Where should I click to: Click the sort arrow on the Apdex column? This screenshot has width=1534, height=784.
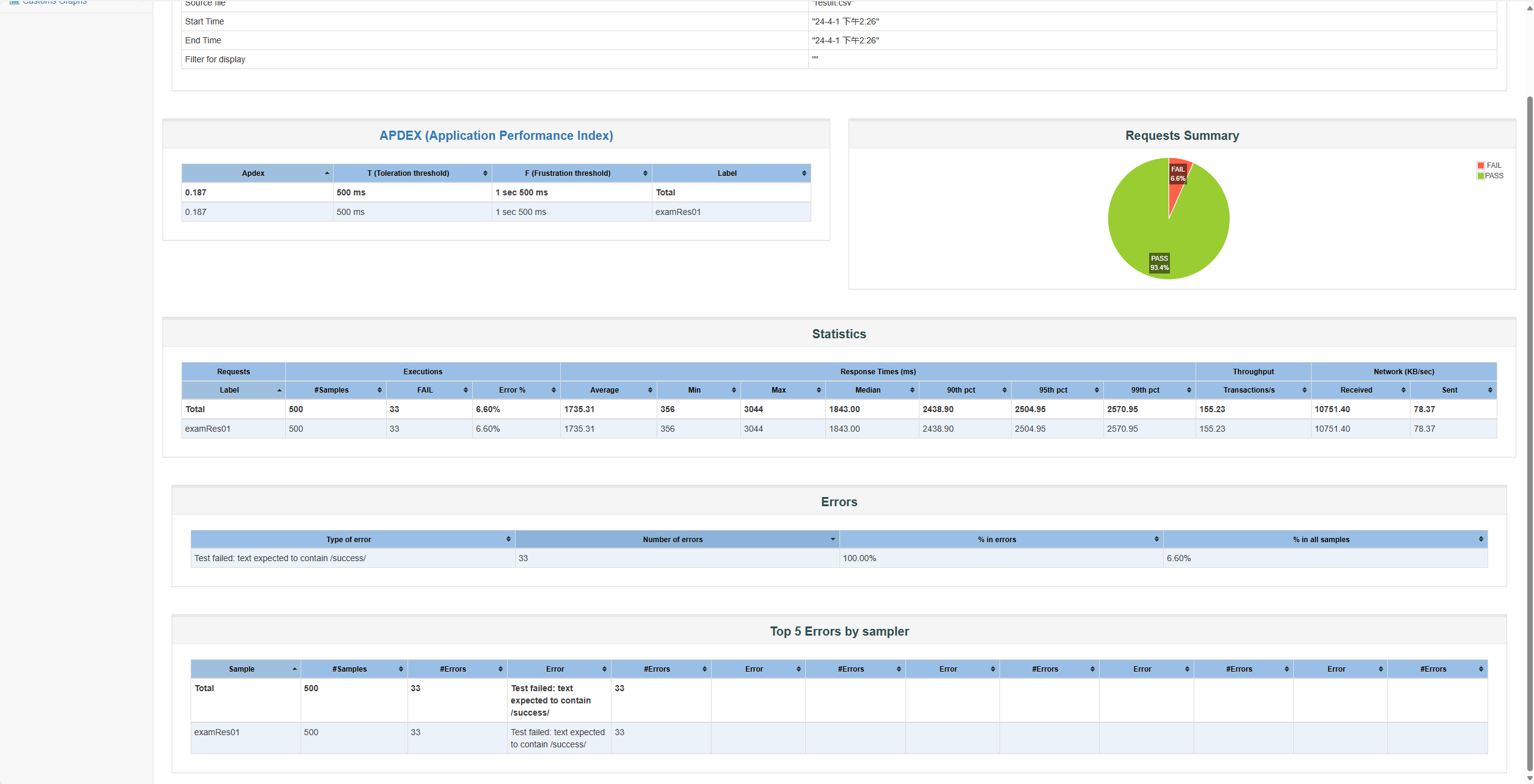pos(327,173)
